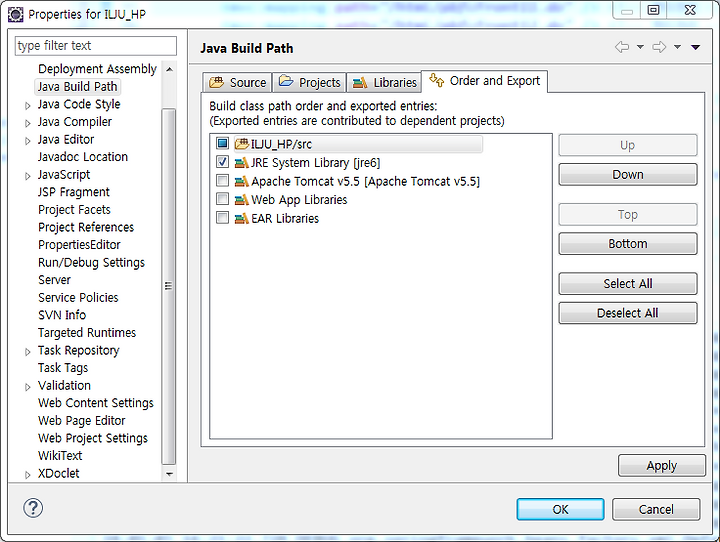The width and height of the screenshot is (720, 542).
Task: Select Project Facets in the tree
Action: tap(74, 209)
